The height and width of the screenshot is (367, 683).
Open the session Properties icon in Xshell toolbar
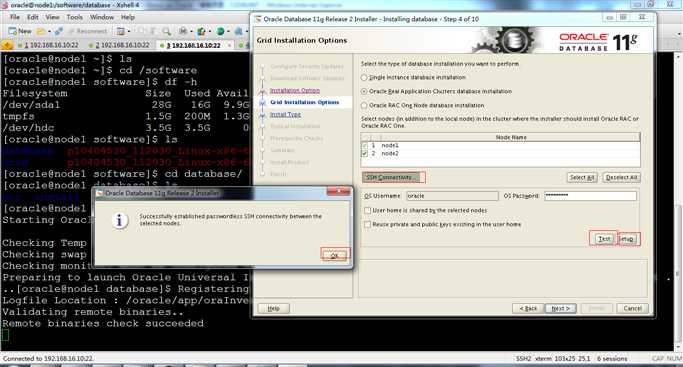tap(120, 31)
